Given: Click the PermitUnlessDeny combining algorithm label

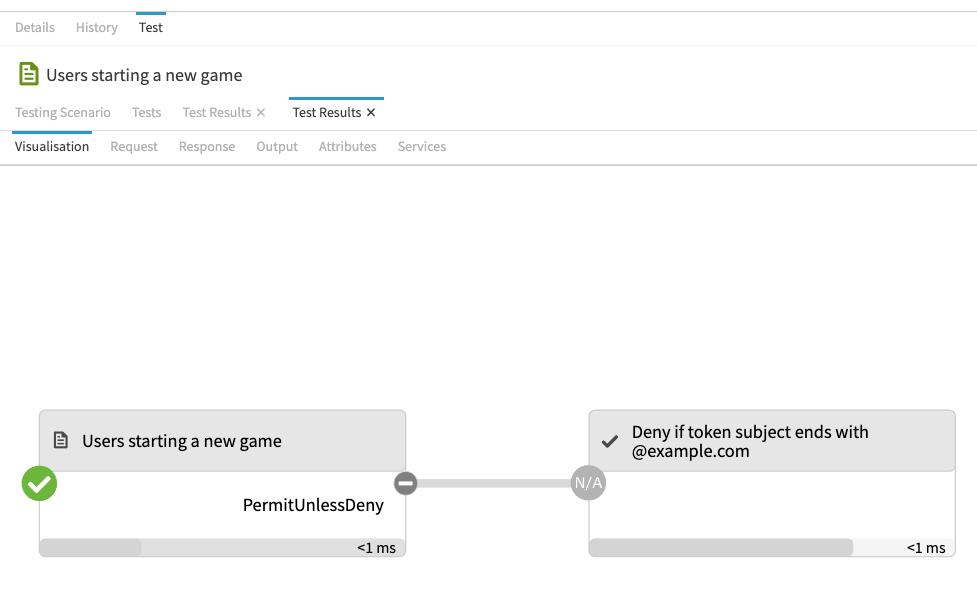Looking at the screenshot, I should pos(313,505).
